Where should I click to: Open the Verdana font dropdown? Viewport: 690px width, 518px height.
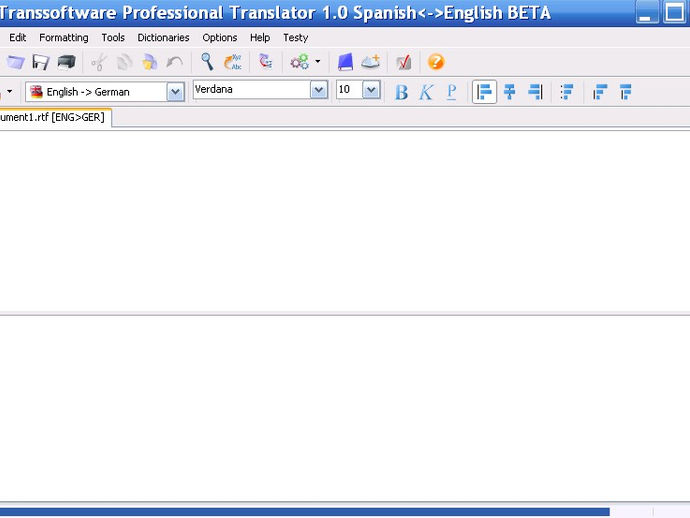319,90
